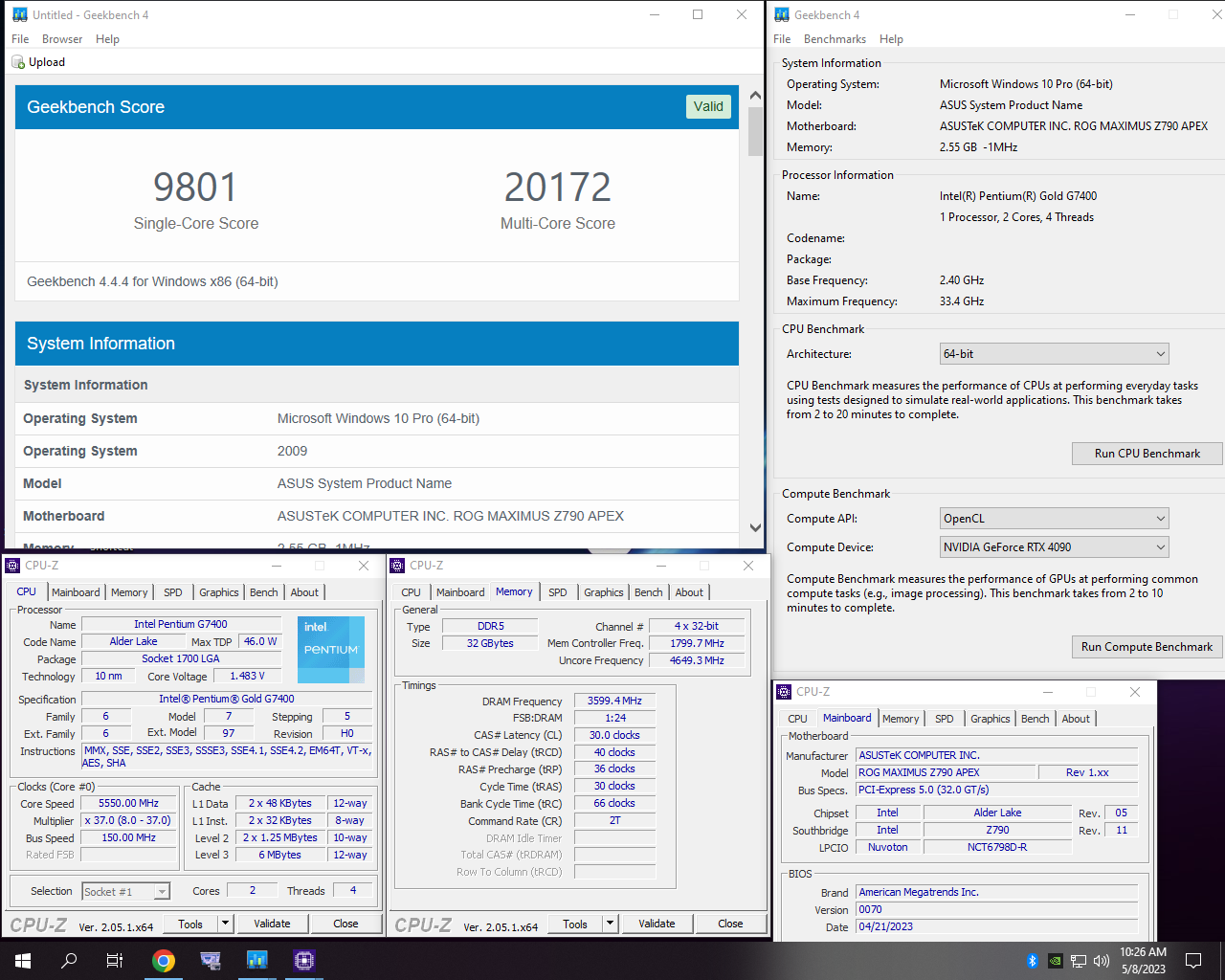Viewport: 1225px width, 980px height.
Task: Open the Socket #1 selection dropdown
Action: (126, 892)
